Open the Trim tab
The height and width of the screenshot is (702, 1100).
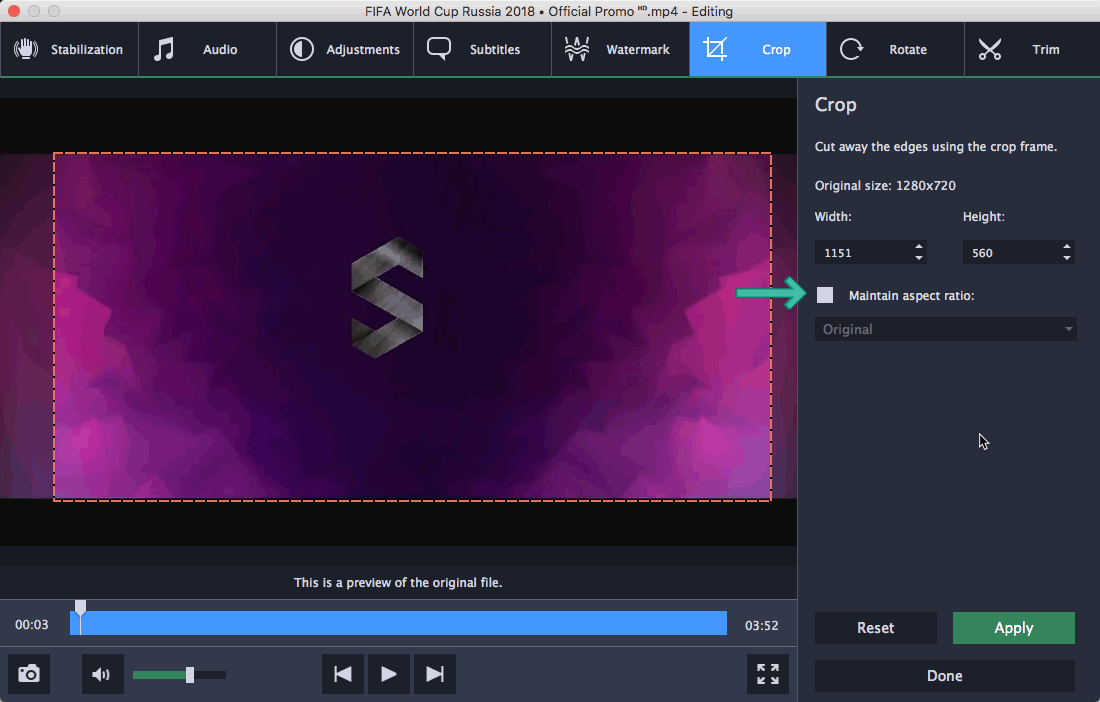(x=1032, y=49)
